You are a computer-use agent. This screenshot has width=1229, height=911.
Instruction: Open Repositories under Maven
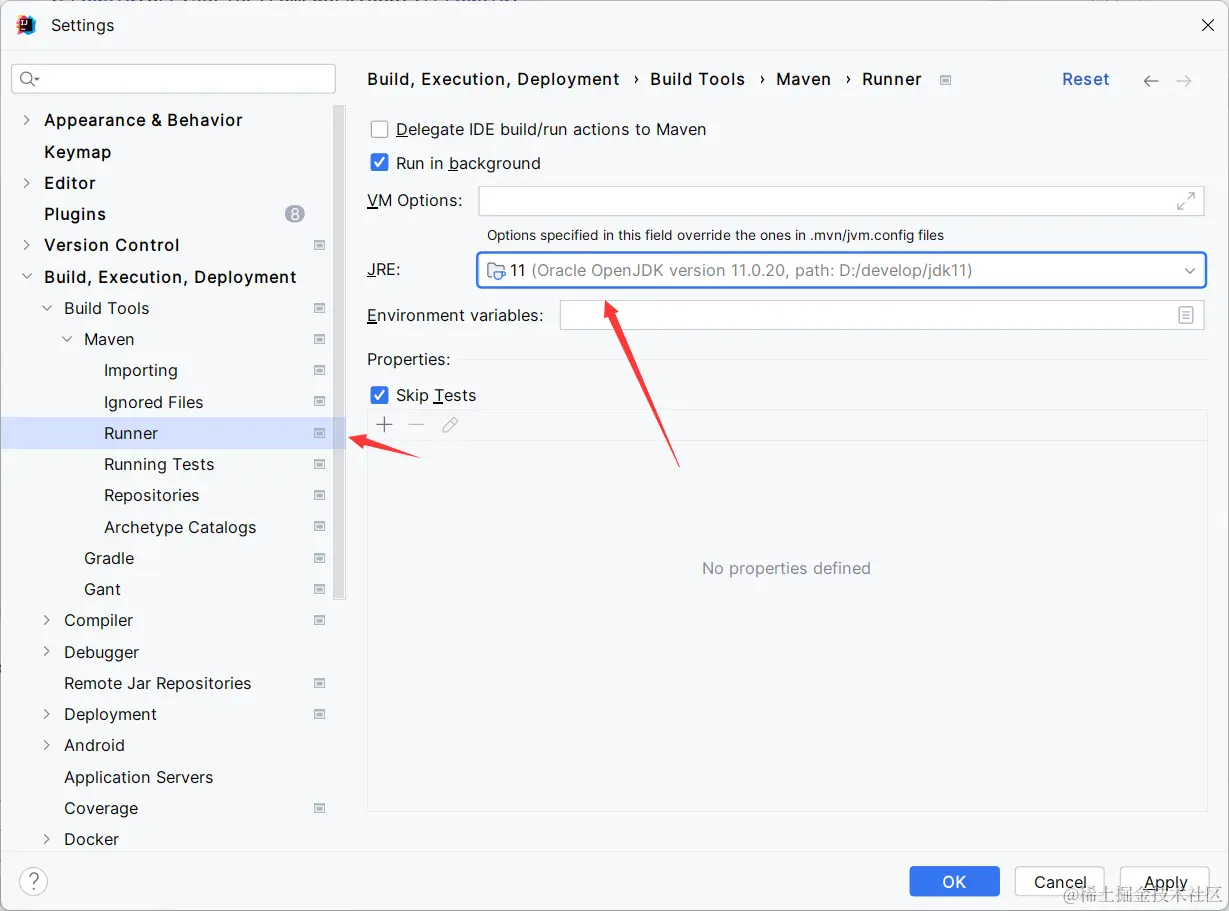click(x=152, y=495)
